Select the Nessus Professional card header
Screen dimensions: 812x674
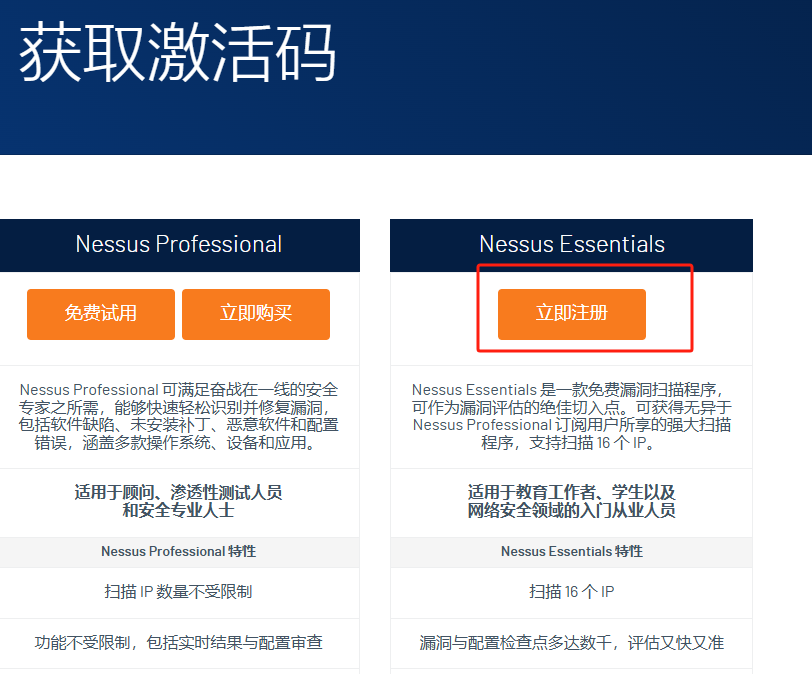click(180, 245)
